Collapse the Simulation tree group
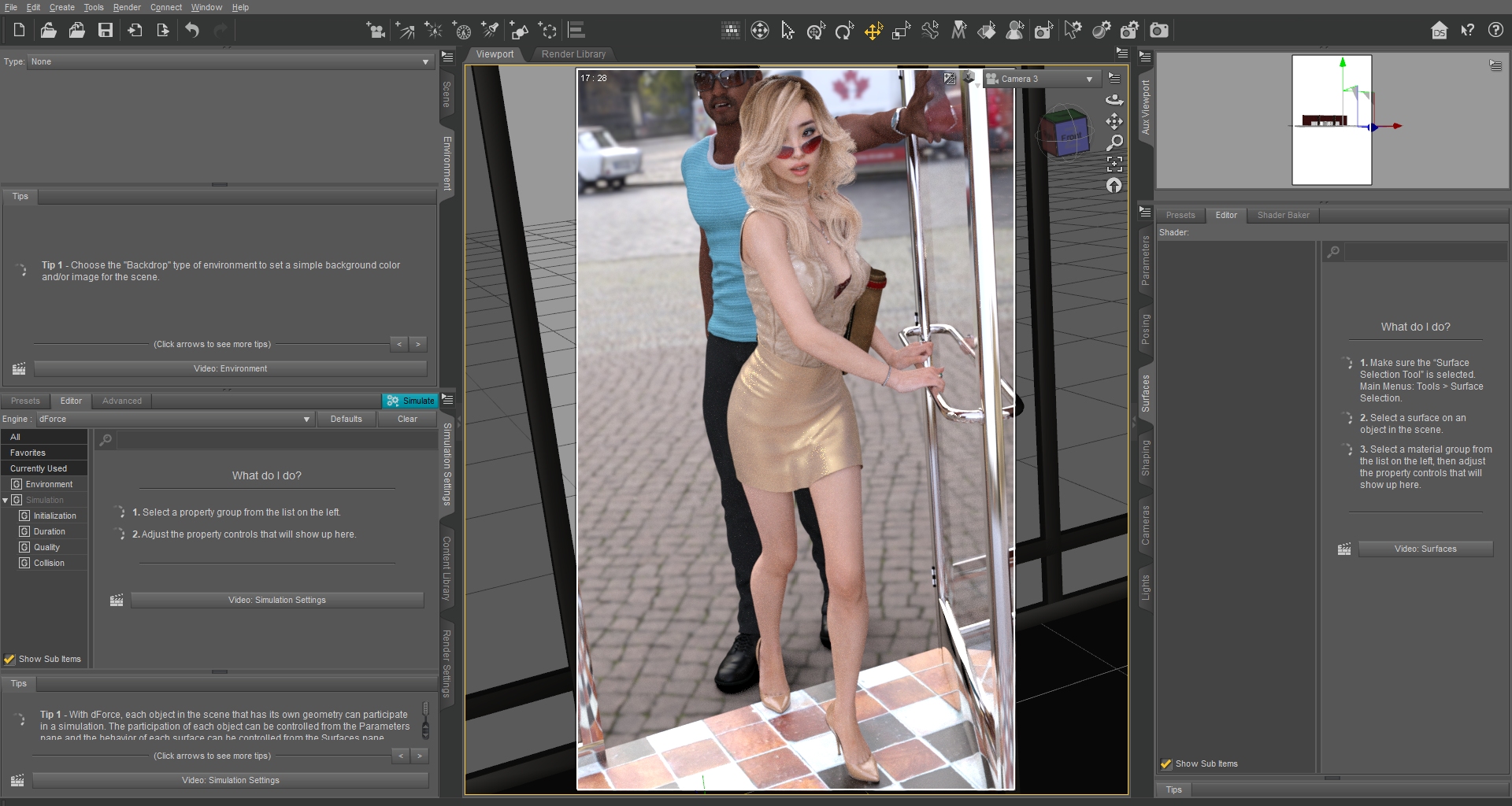1512x806 pixels. (x=6, y=501)
